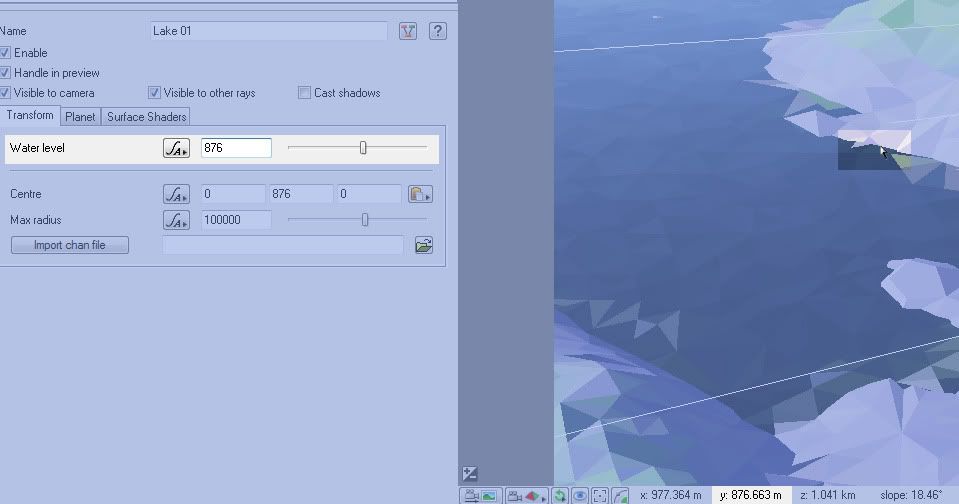This screenshot has width=959, height=504.
Task: Click the curved path icon in preview toolbar
Action: [x=620, y=495]
